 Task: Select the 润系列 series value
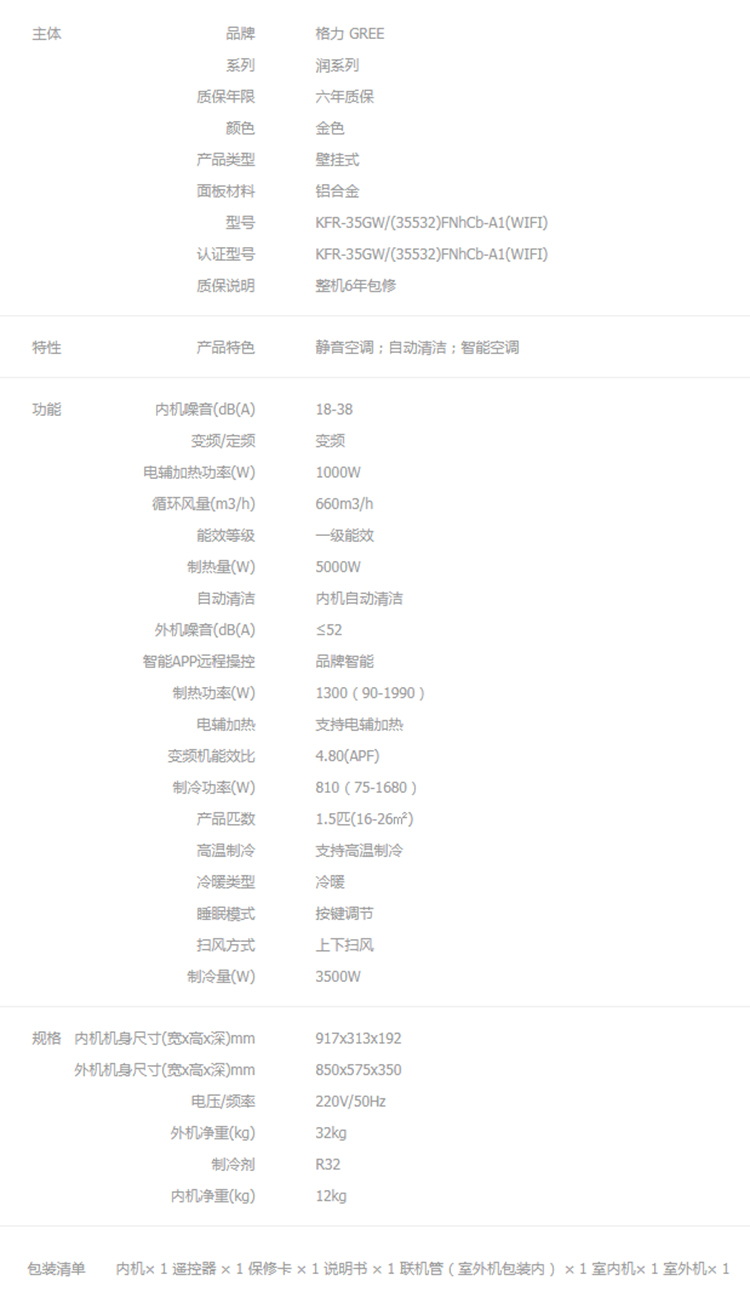tap(337, 66)
